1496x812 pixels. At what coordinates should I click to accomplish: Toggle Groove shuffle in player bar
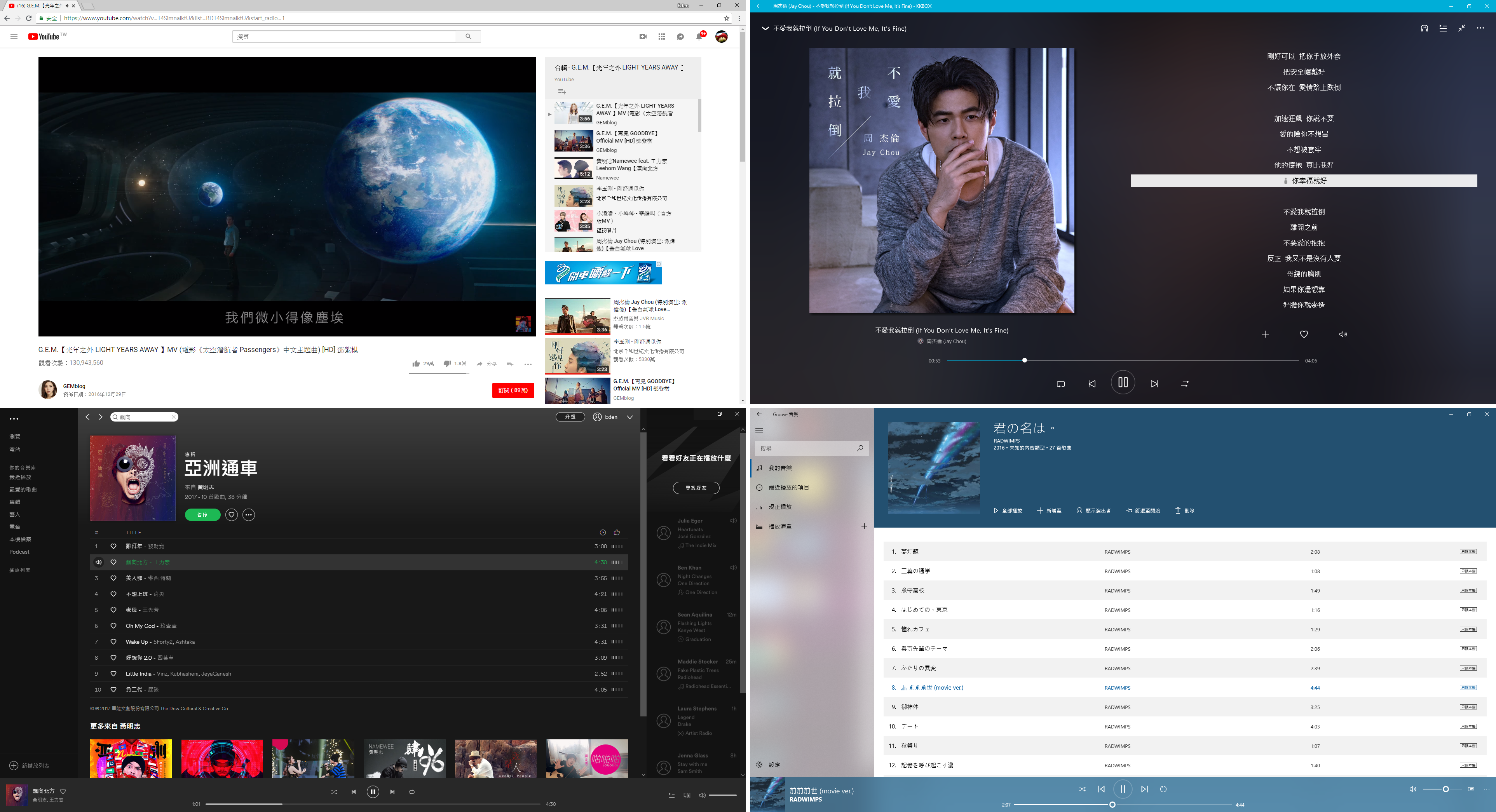click(x=1083, y=789)
